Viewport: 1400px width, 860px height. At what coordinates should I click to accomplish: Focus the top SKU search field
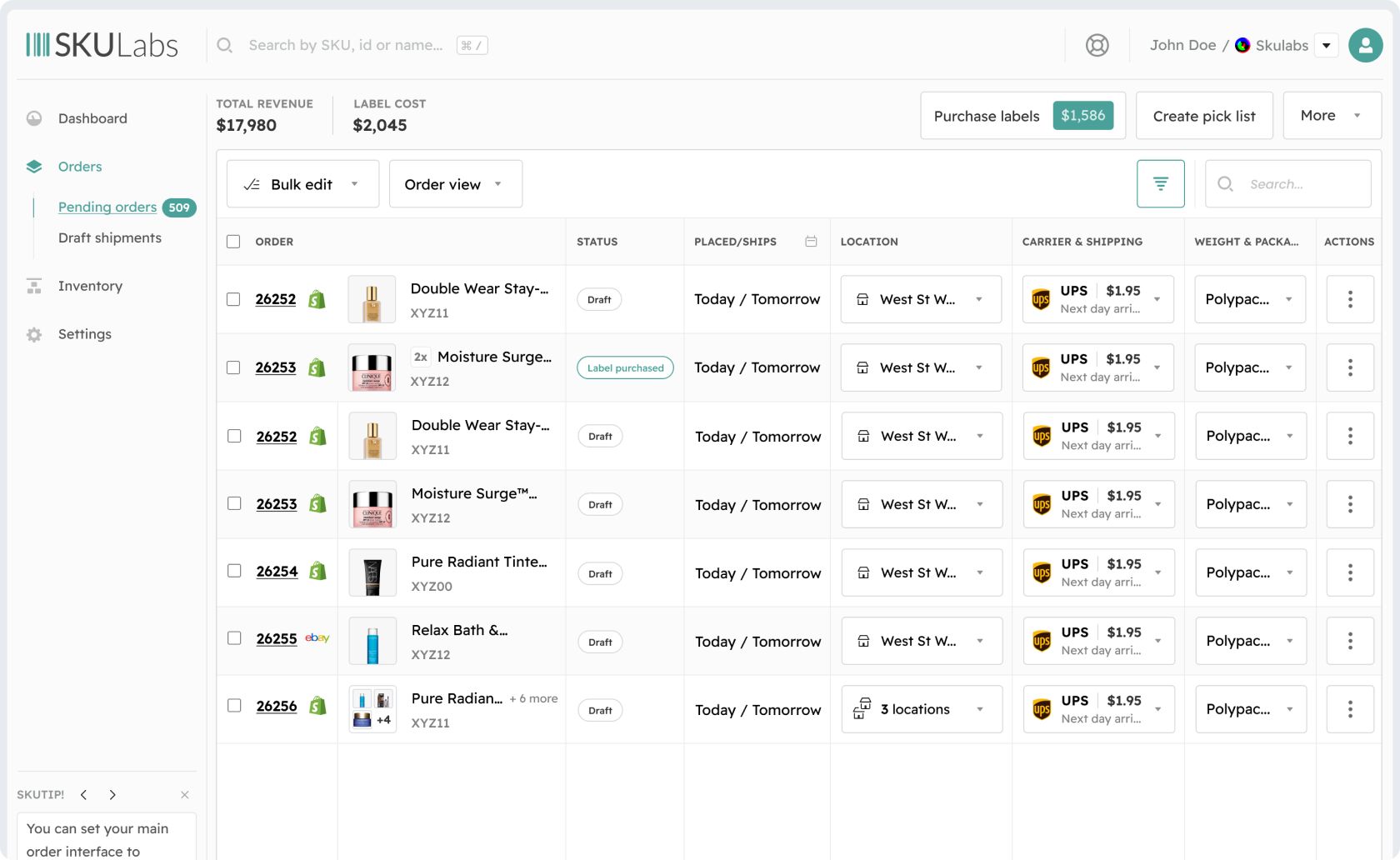pyautogui.click(x=346, y=45)
